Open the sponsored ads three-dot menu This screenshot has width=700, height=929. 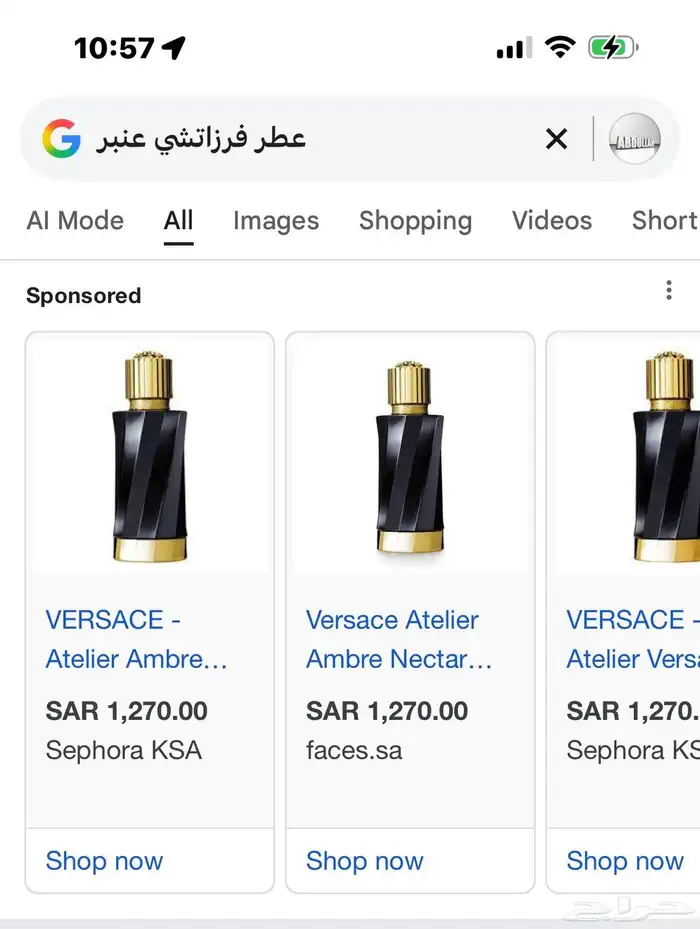point(669,291)
